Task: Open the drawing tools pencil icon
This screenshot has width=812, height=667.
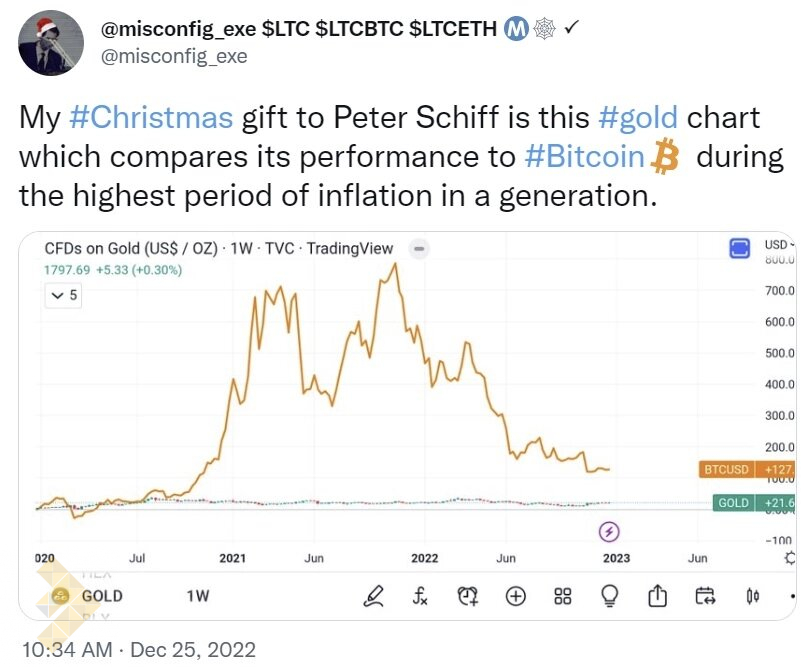Action: [374, 597]
